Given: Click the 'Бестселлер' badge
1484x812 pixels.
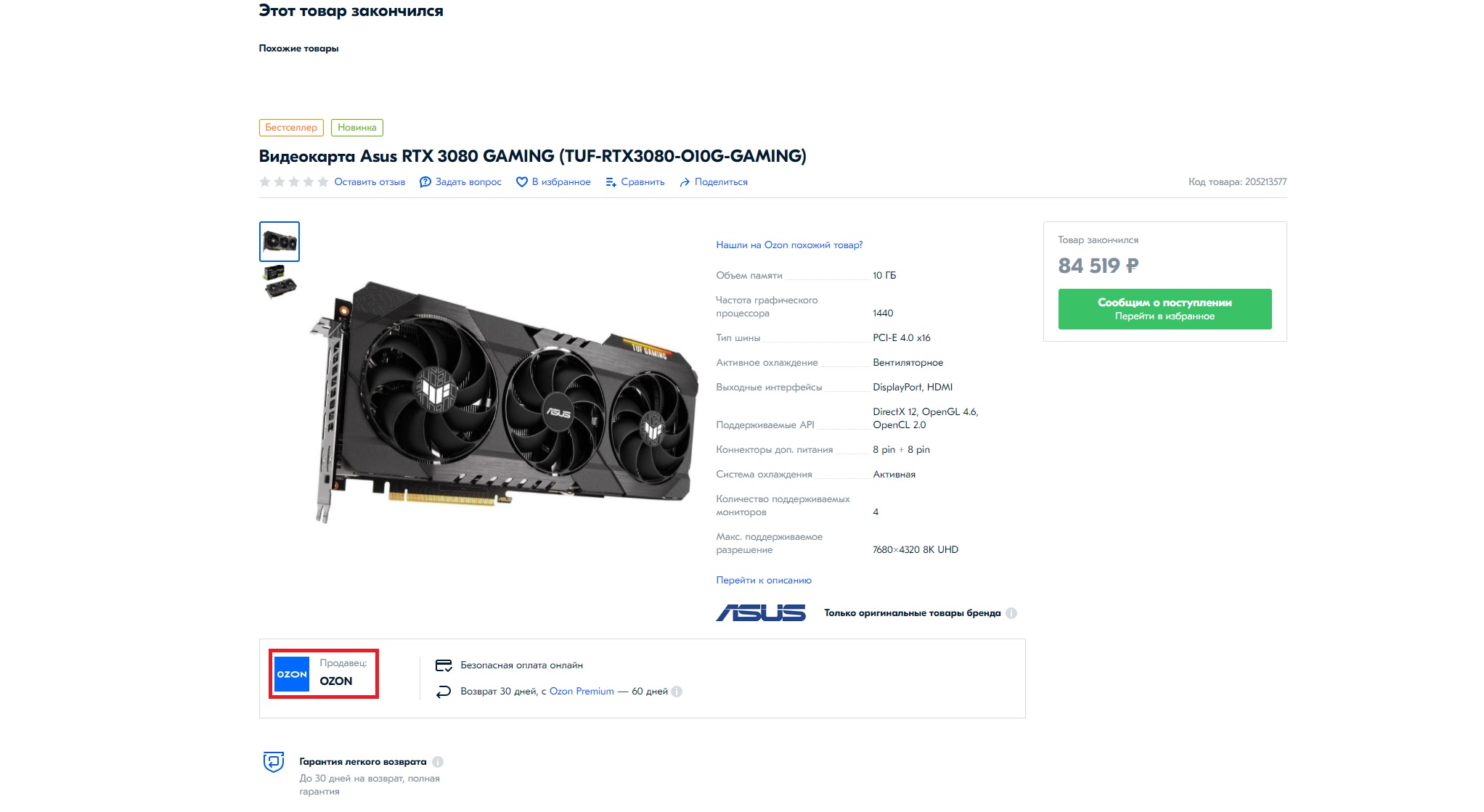Looking at the screenshot, I should 291,128.
